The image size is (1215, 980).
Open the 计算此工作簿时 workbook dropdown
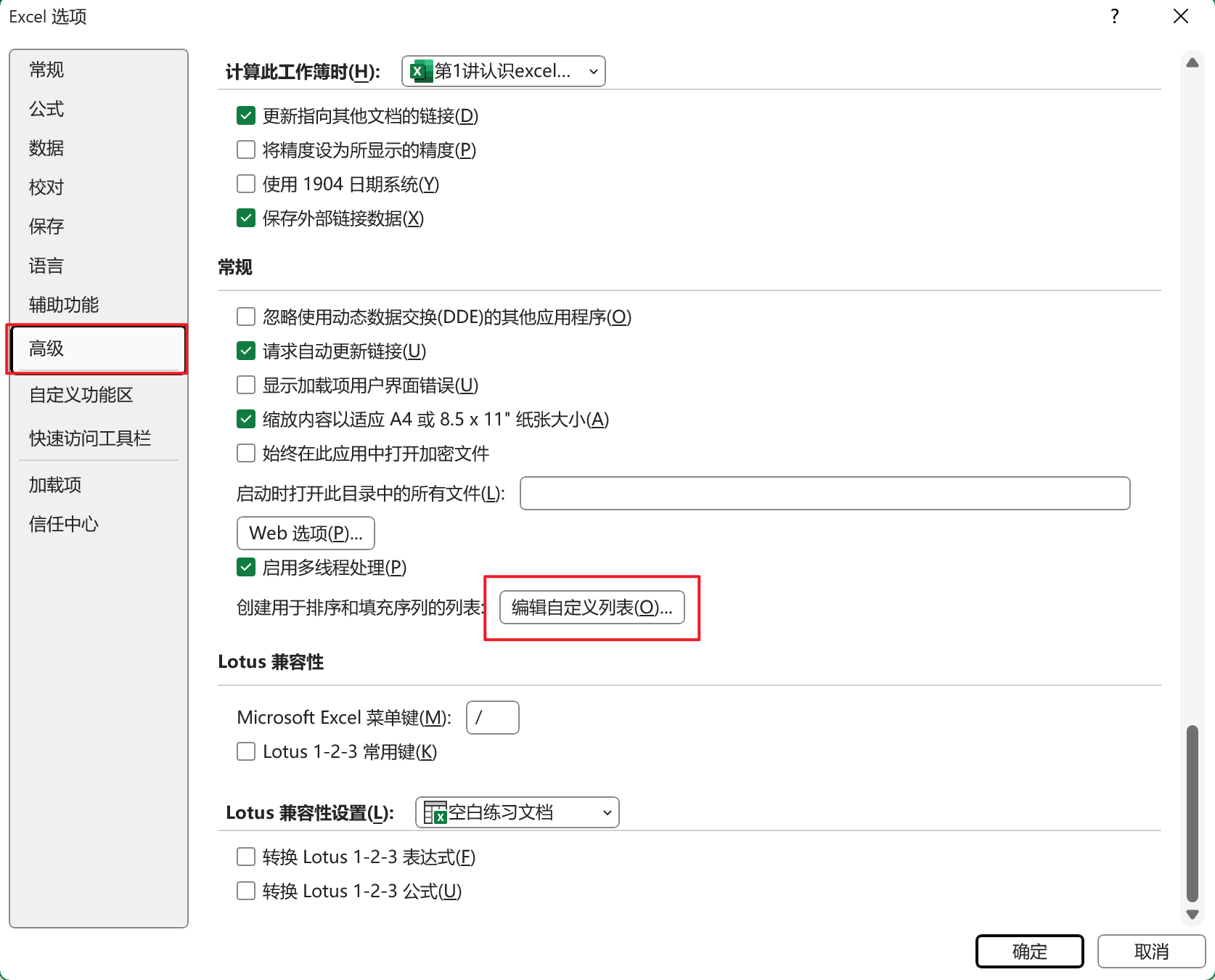click(593, 70)
